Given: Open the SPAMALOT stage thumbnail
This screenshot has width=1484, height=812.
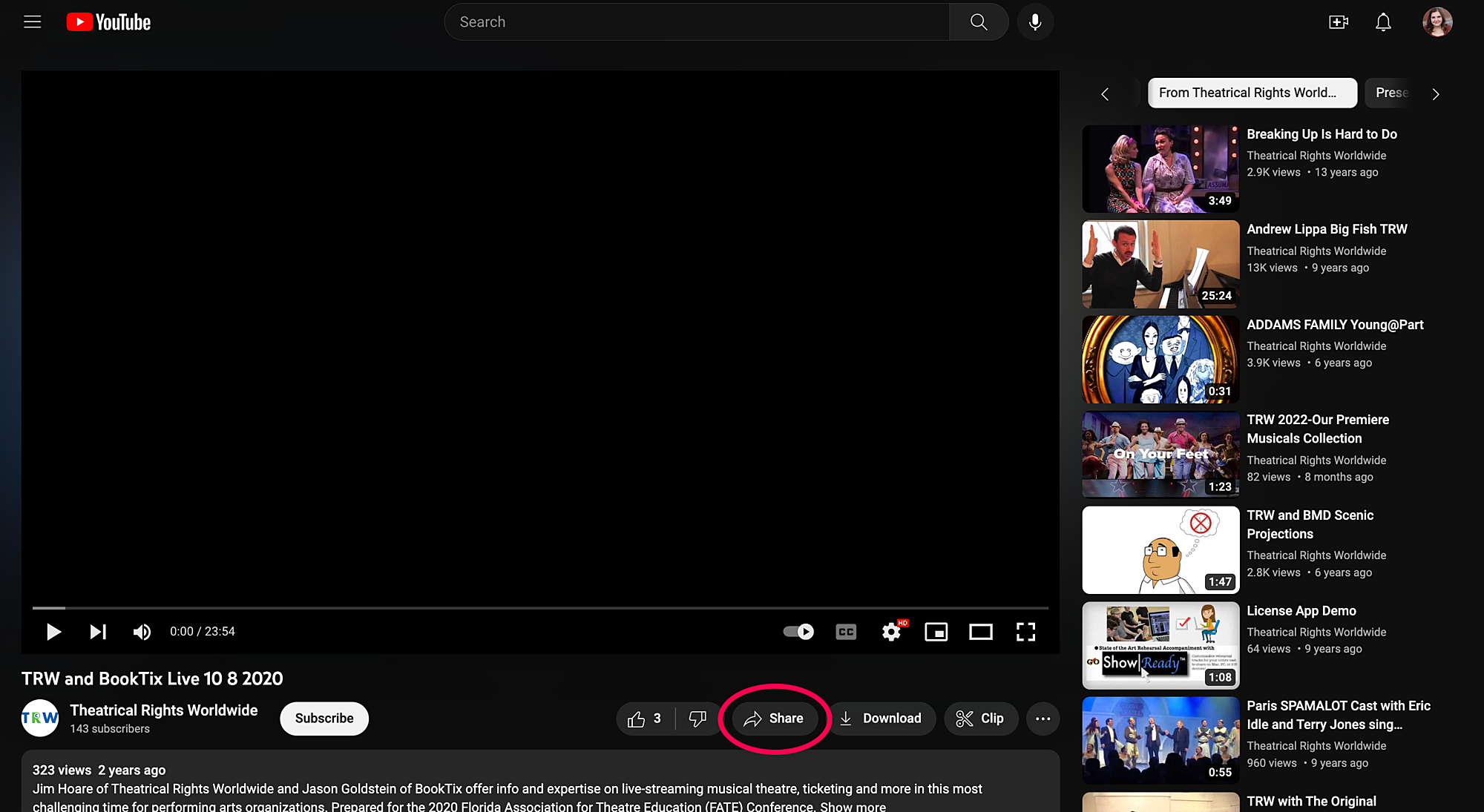Looking at the screenshot, I should coord(1160,741).
